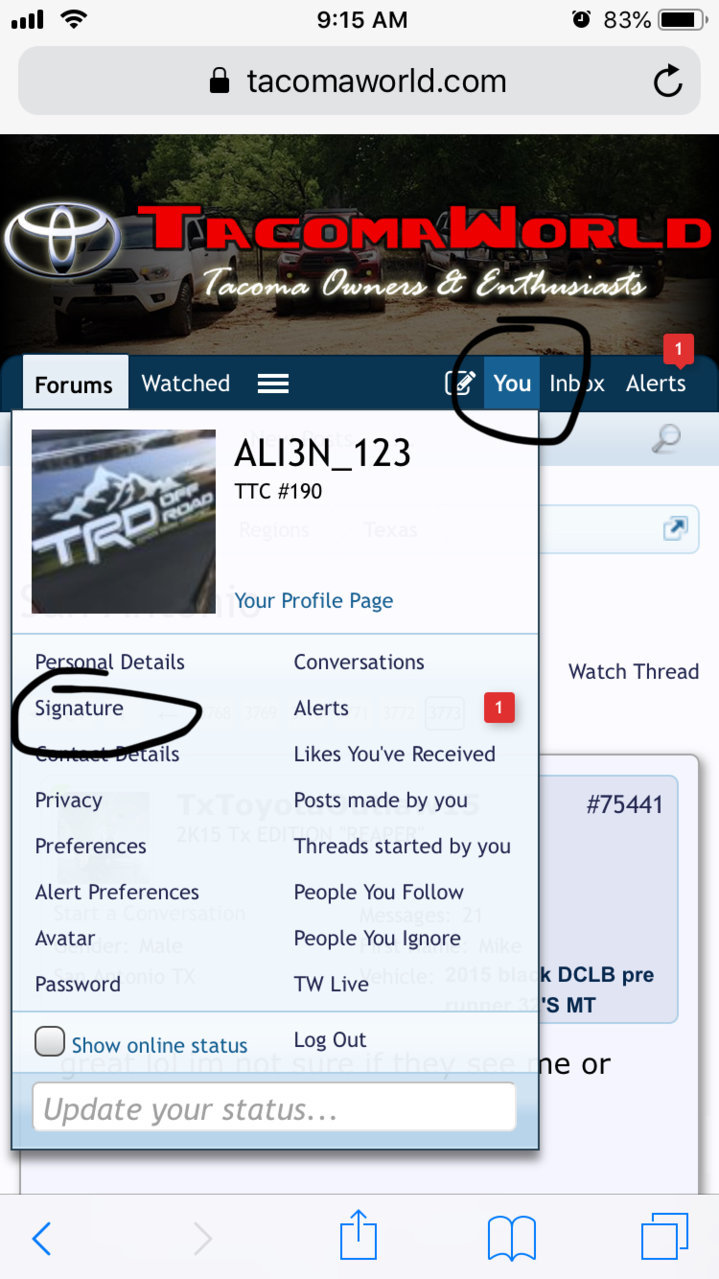Click the Update your status field
This screenshot has width=719, height=1279.
coord(274,1108)
